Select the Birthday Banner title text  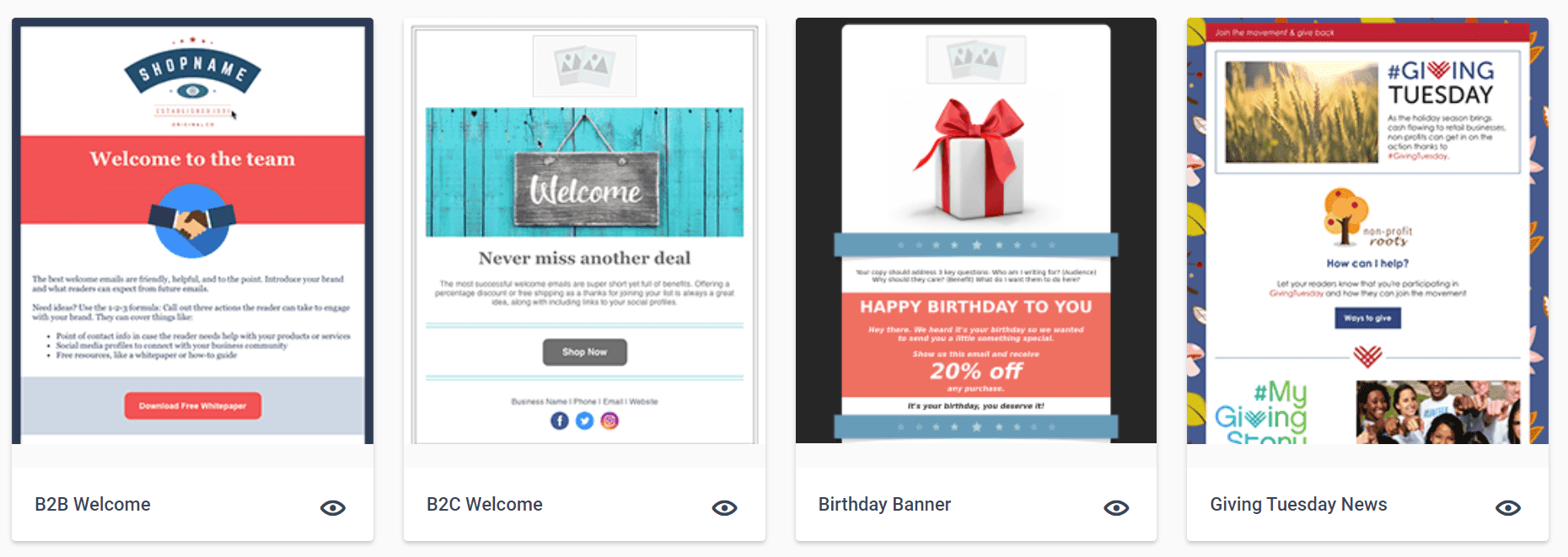pyautogui.click(x=884, y=504)
